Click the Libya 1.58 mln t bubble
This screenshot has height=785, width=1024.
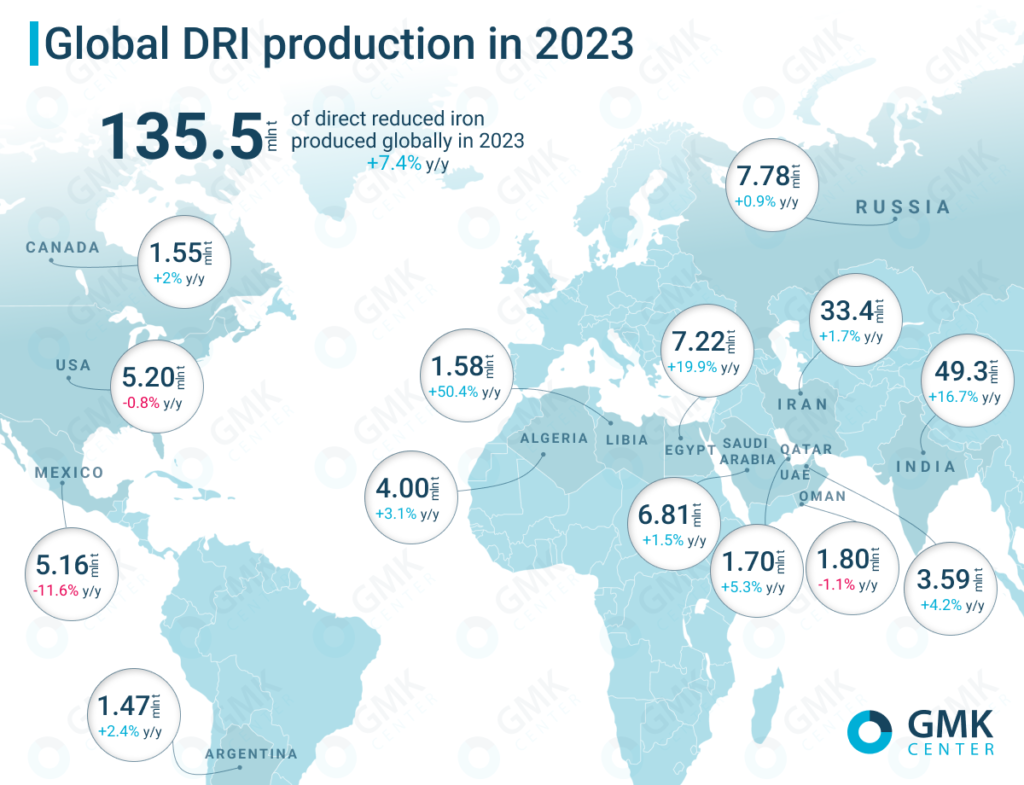point(467,374)
